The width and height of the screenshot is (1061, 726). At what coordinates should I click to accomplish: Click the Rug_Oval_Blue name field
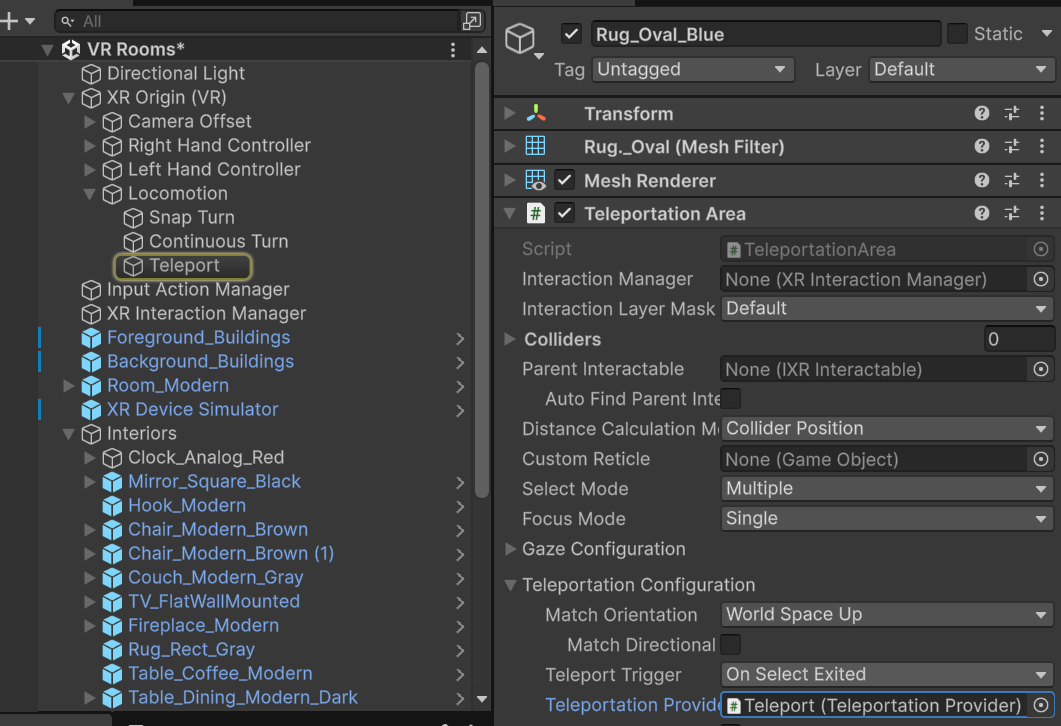tap(765, 34)
